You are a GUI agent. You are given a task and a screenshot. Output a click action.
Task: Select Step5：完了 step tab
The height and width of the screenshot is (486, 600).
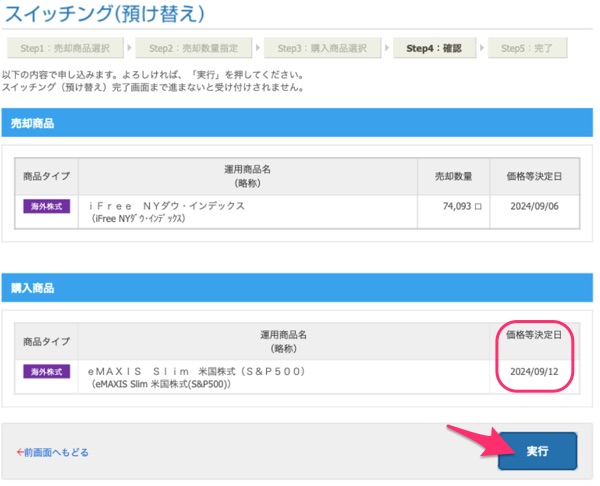click(527, 48)
